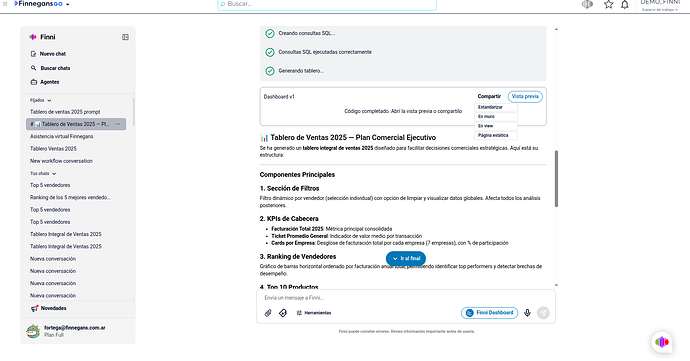Open options dots for pinned Tablero chat
Viewport: 690px width, 361px height.
(x=118, y=124)
